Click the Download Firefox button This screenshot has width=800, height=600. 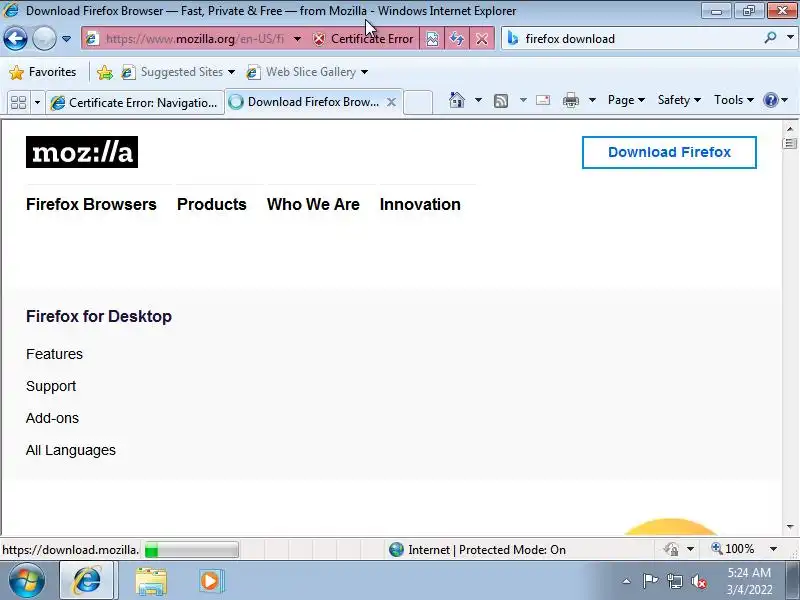pyautogui.click(x=669, y=152)
